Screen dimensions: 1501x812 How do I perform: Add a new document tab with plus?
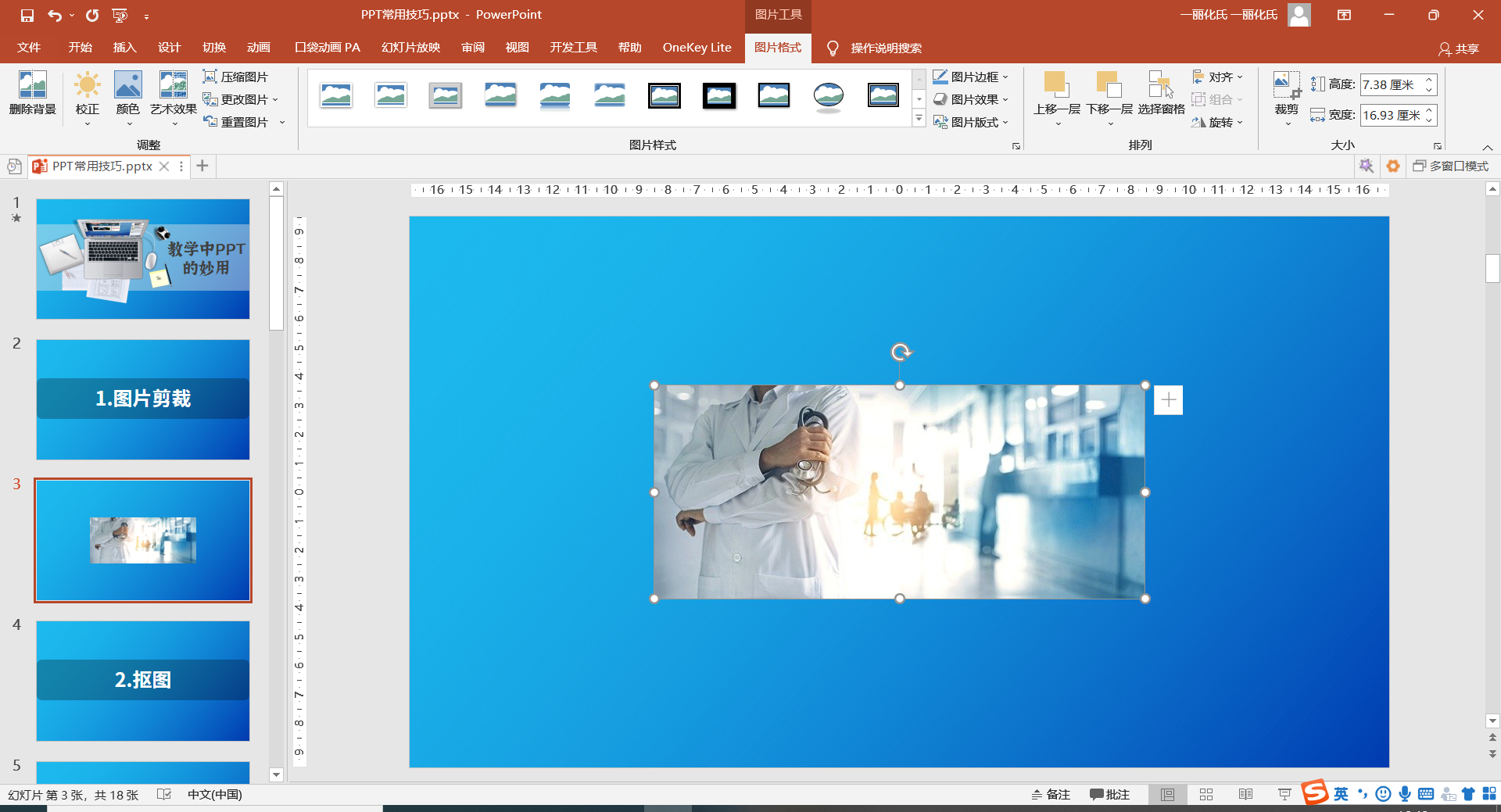click(202, 166)
